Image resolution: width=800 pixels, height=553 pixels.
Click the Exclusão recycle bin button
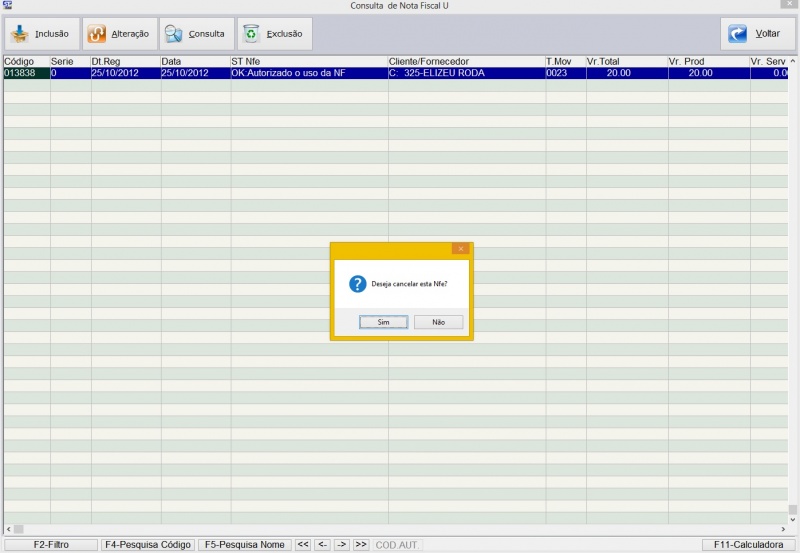pos(274,34)
